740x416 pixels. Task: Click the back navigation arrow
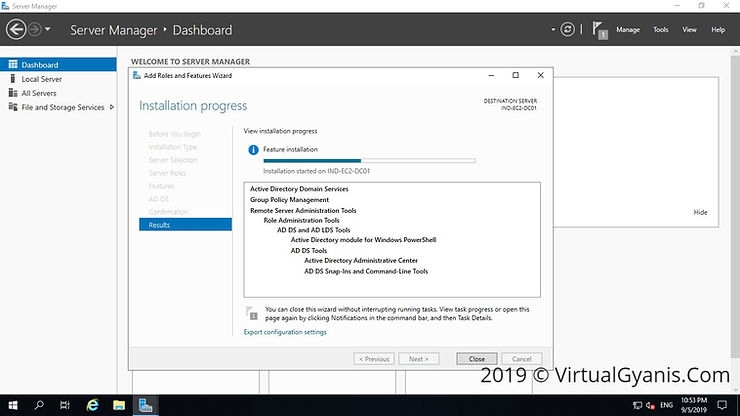[15, 30]
